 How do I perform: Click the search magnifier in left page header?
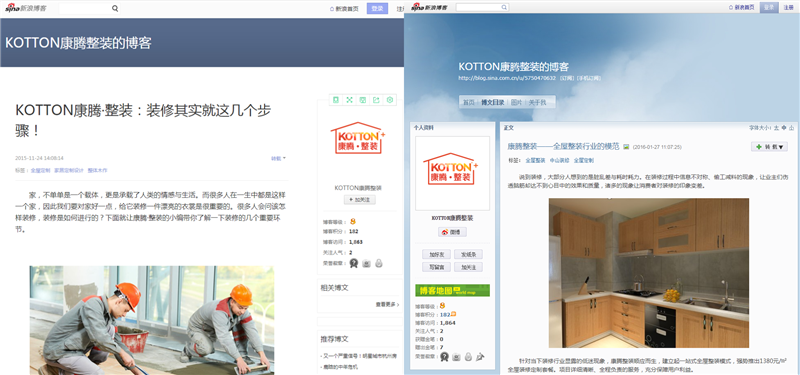[115, 9]
